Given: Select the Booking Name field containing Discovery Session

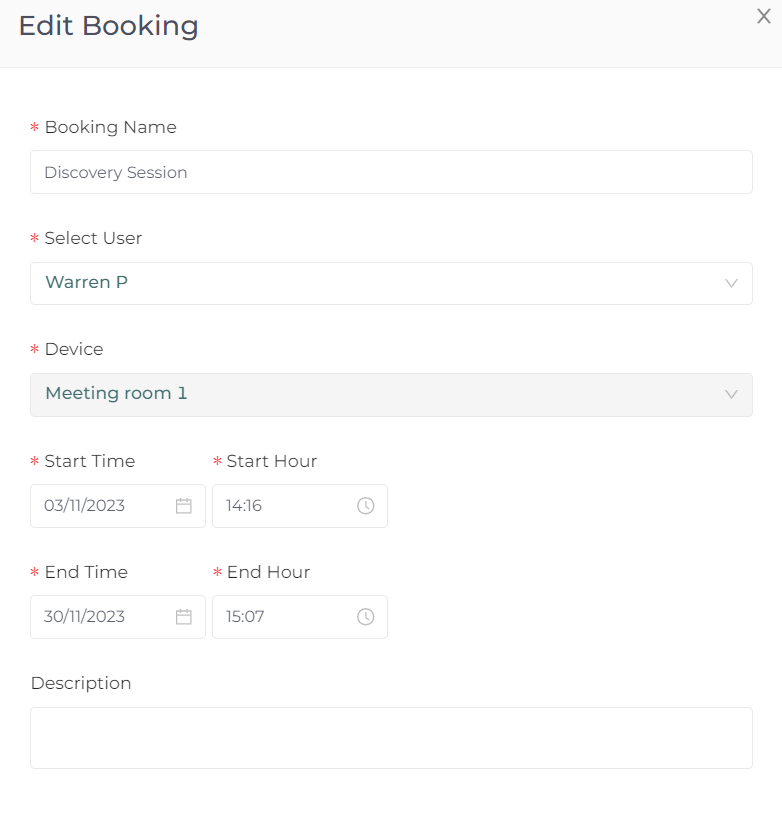Looking at the screenshot, I should pos(390,172).
